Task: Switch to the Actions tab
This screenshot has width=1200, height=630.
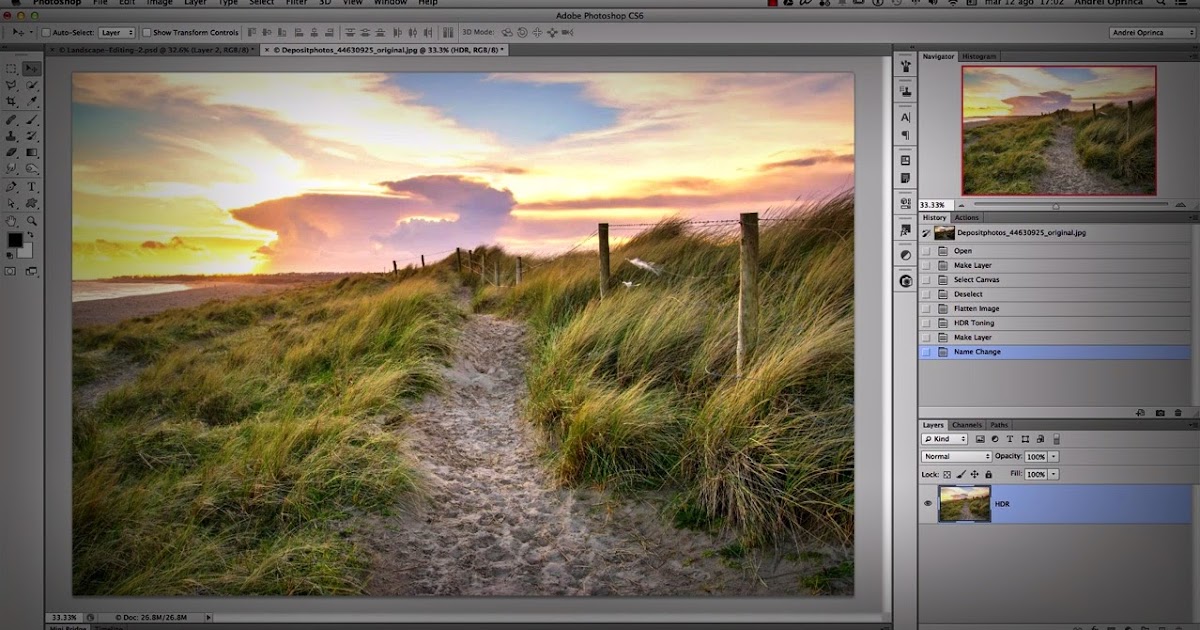Action: coord(966,217)
